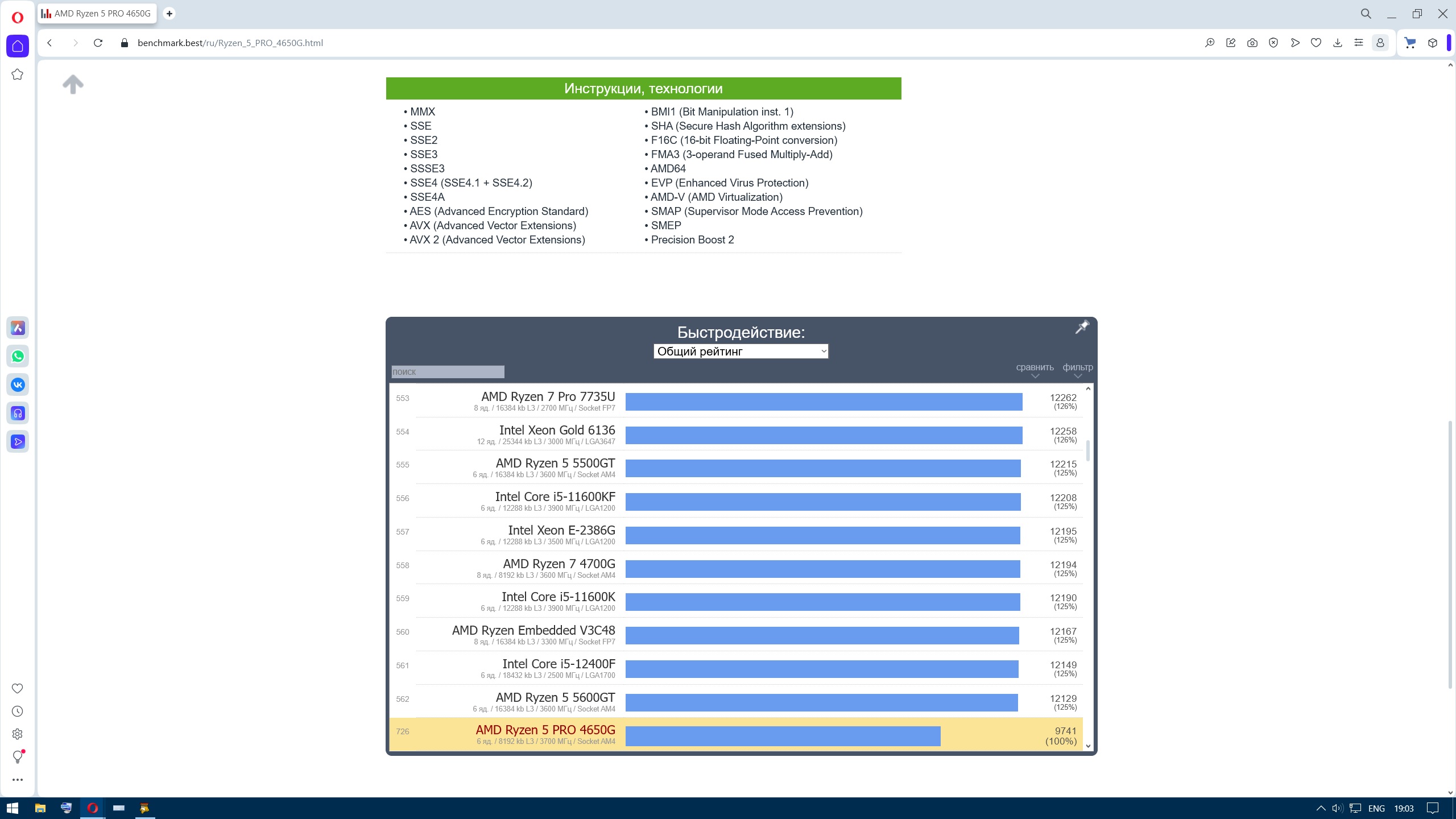Screen dimensions: 1456x819
Task: Open Aria AI sidebar icon
Action: coord(18,328)
